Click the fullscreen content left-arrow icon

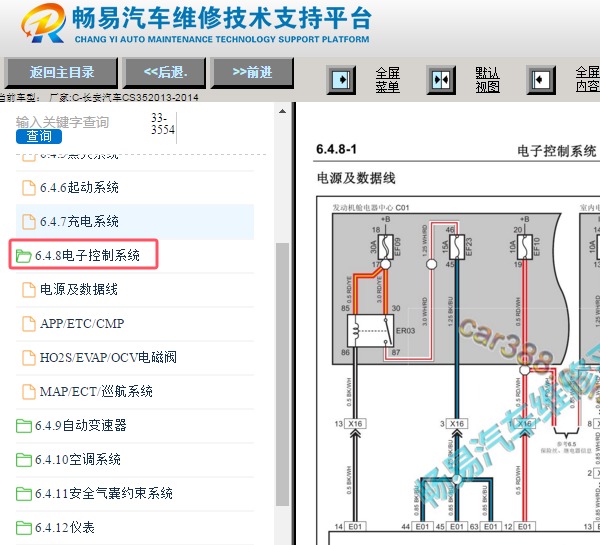click(541, 80)
